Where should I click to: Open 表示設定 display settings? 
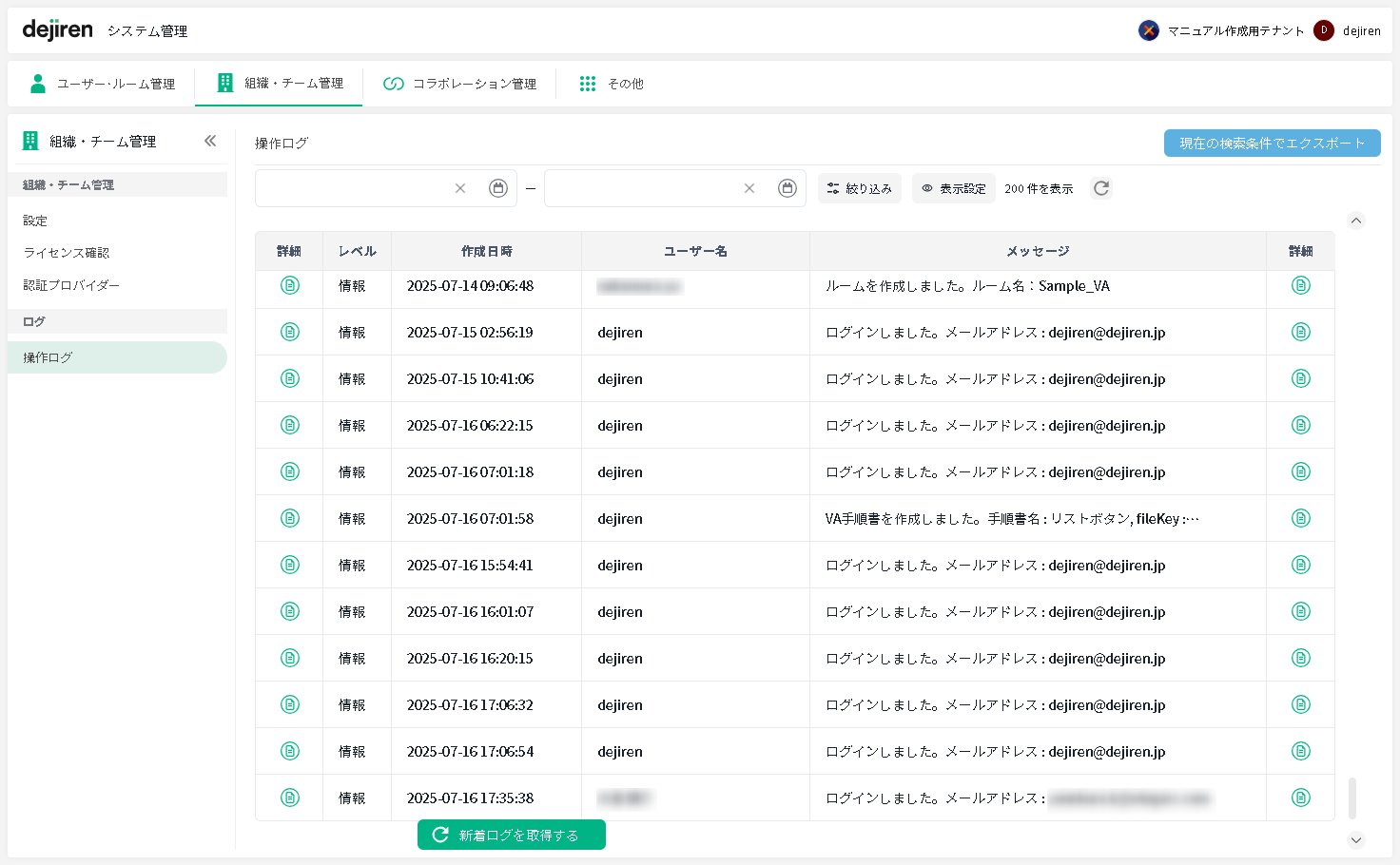point(953,188)
